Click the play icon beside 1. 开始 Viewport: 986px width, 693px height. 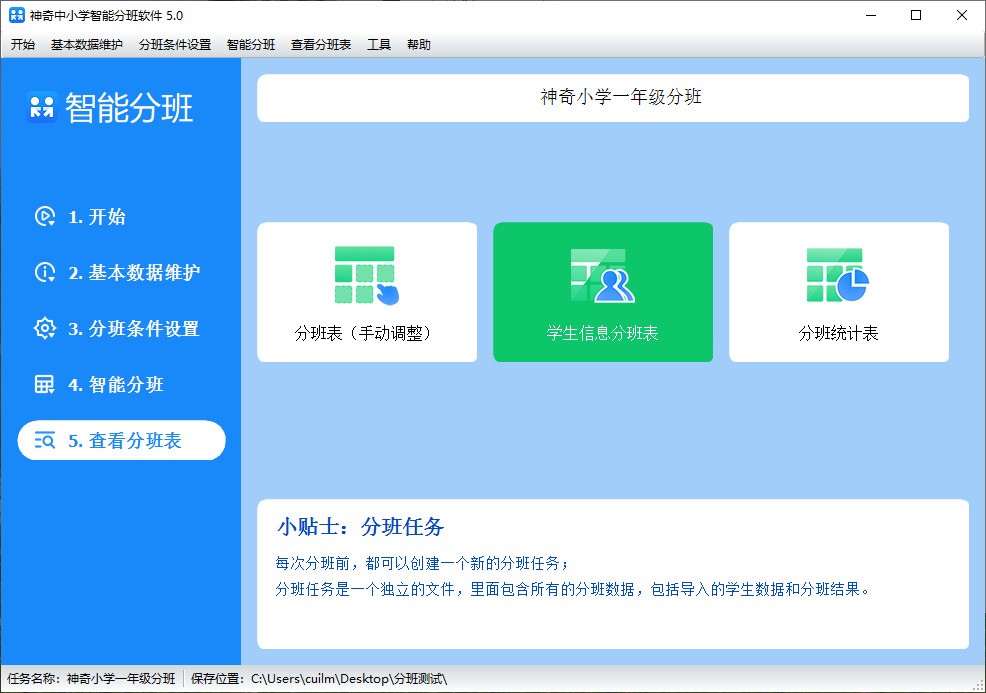pyautogui.click(x=45, y=216)
